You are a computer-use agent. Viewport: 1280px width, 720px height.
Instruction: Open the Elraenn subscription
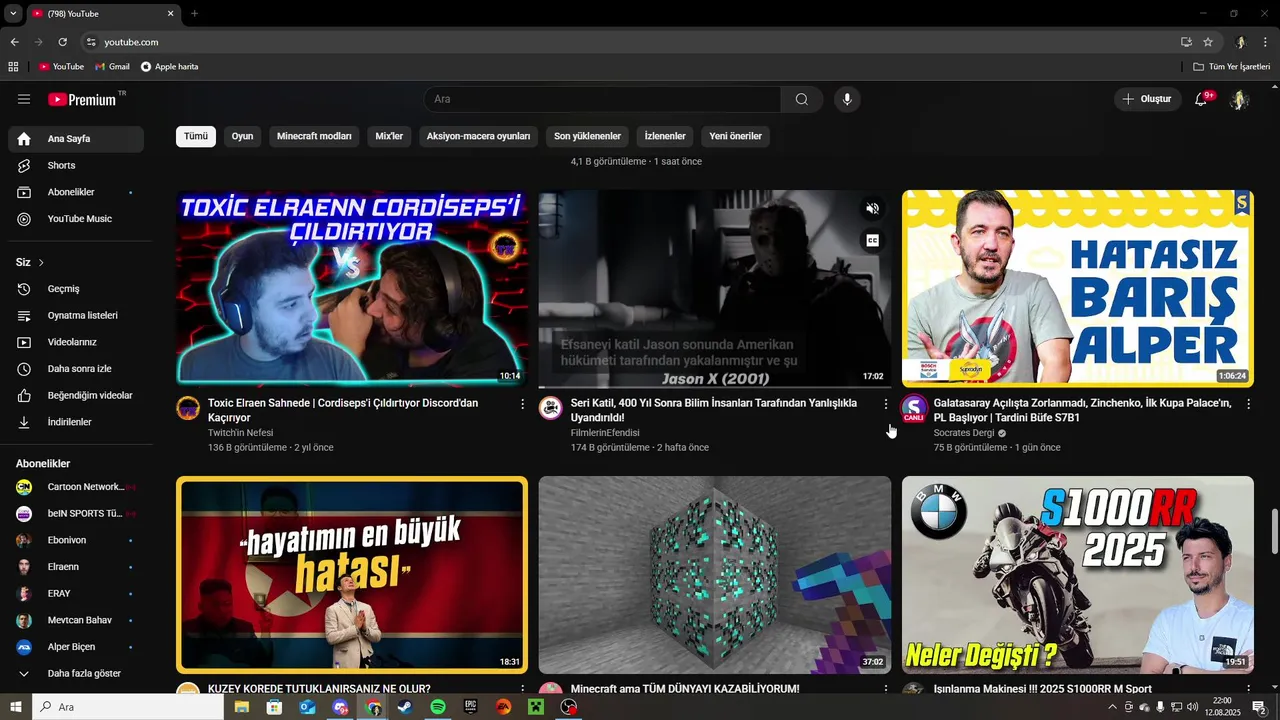point(76,567)
